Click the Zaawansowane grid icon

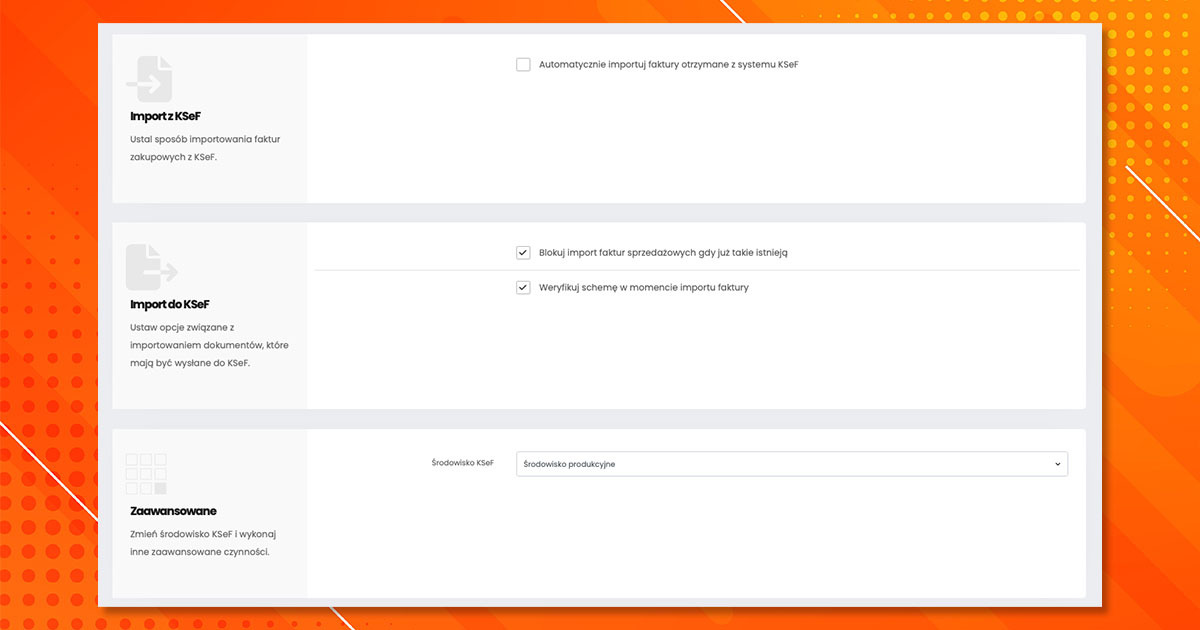[x=146, y=474]
